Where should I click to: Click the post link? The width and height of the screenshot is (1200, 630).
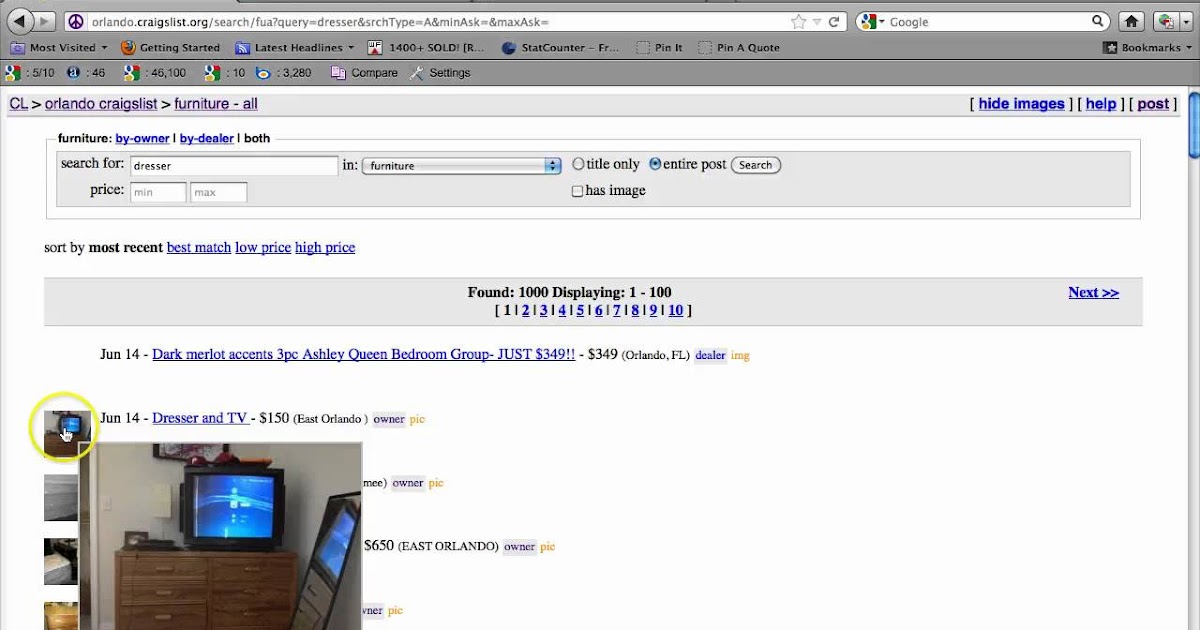point(1153,103)
